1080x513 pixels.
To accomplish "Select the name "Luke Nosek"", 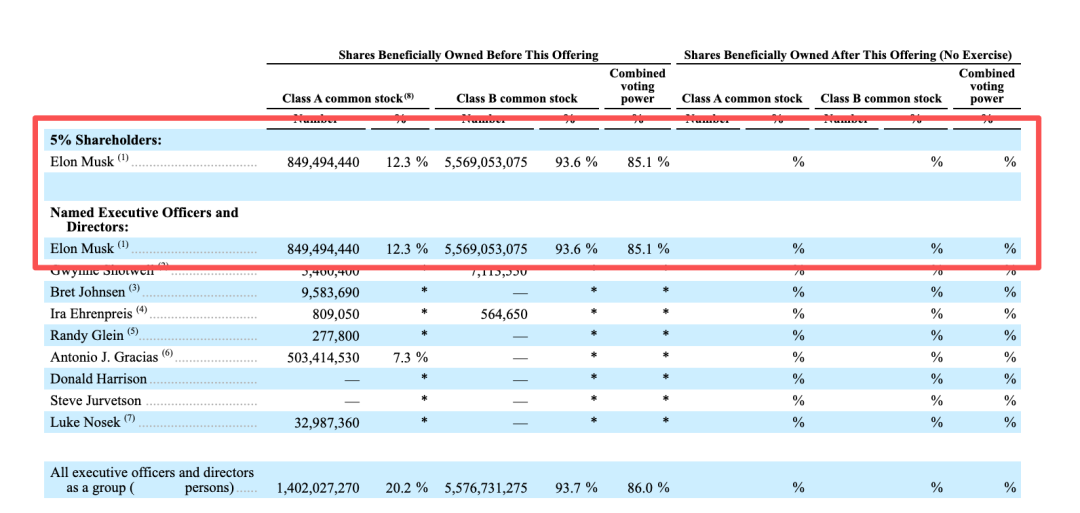I will tap(84, 421).
